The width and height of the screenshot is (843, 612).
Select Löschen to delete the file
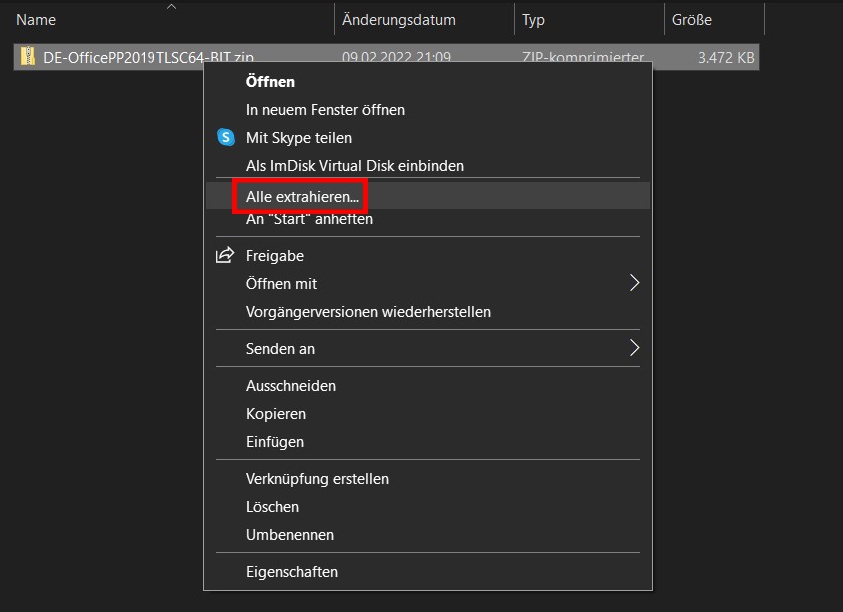pos(272,506)
